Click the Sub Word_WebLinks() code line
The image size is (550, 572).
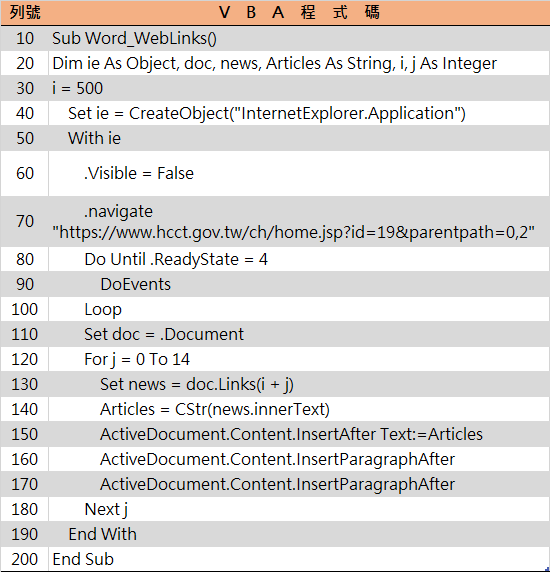(x=134, y=39)
